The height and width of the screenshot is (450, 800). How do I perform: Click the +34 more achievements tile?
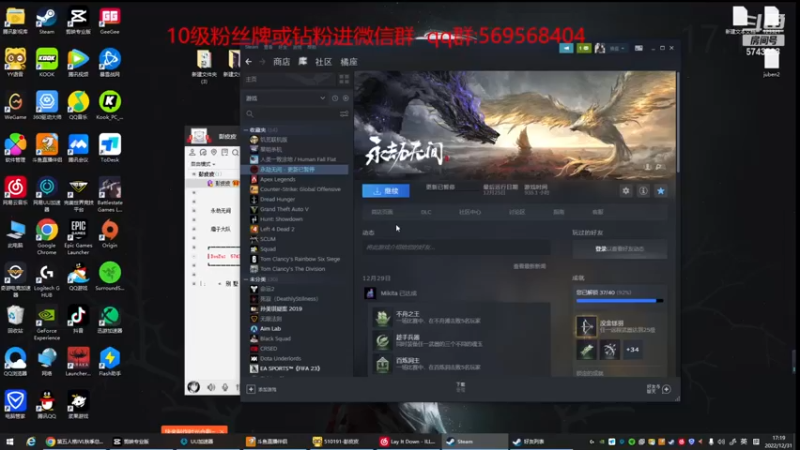click(x=633, y=350)
